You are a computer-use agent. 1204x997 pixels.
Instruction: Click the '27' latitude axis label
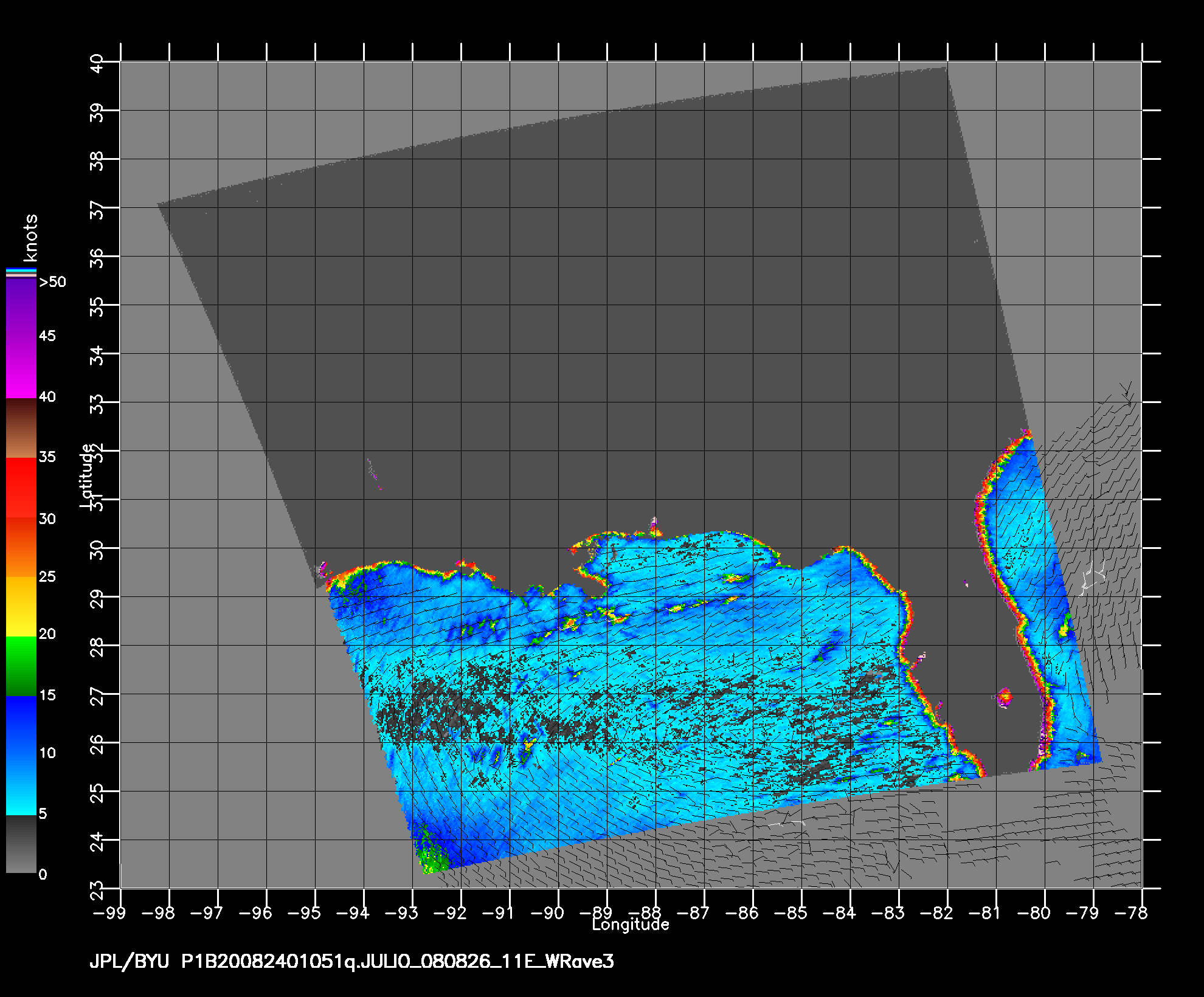click(x=97, y=697)
